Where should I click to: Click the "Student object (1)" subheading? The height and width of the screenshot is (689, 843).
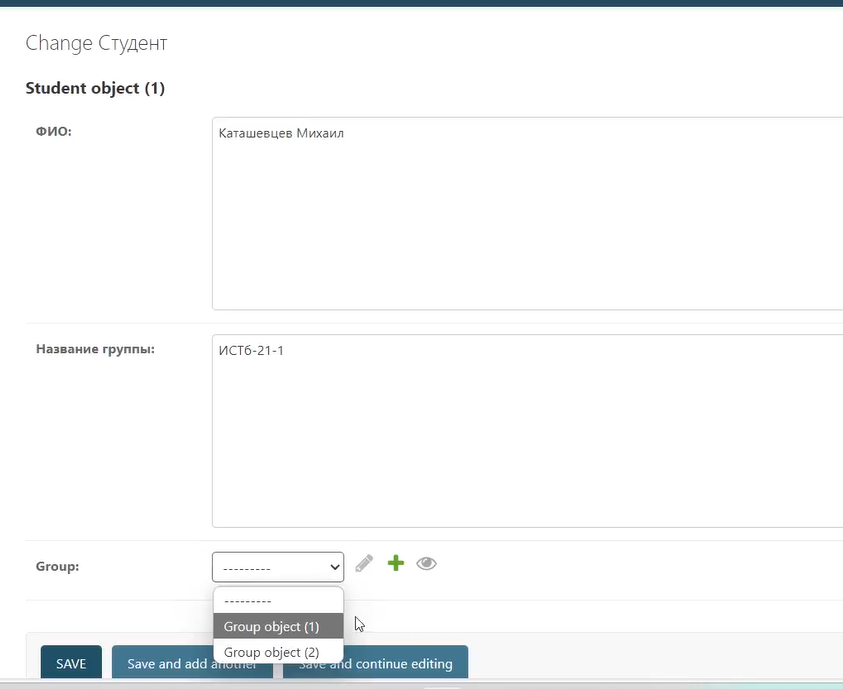tap(95, 88)
